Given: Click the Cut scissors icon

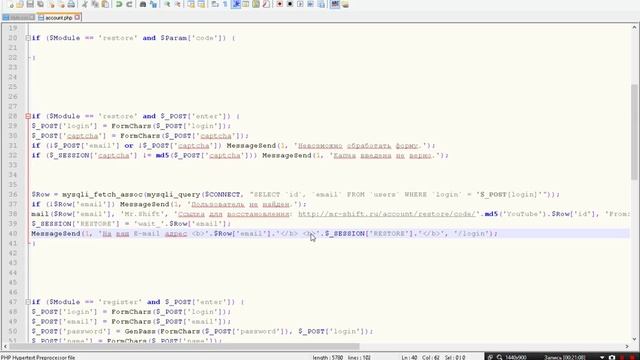Looking at the screenshot, I should point(85,4).
